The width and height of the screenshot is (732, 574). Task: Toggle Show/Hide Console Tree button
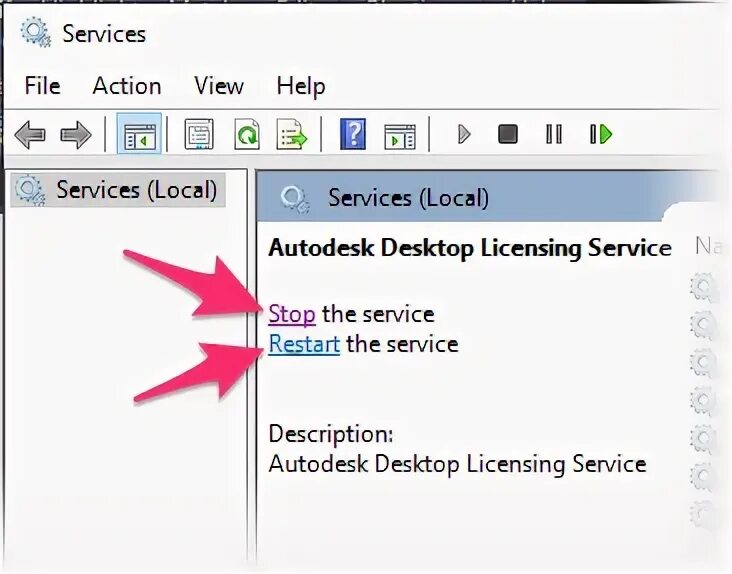(139, 133)
